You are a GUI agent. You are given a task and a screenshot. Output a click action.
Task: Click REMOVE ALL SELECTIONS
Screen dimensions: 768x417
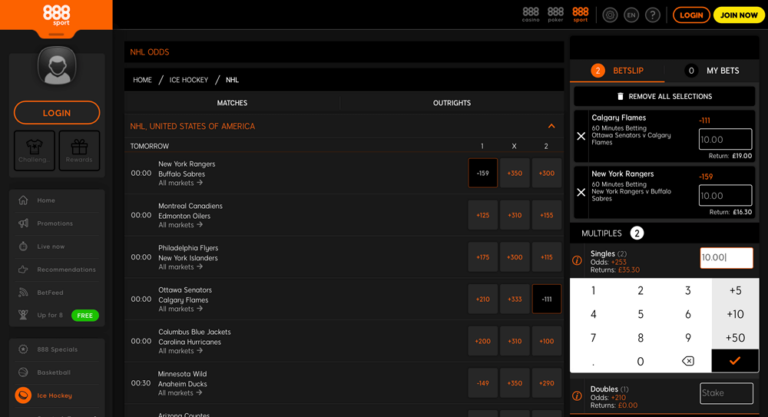(x=665, y=97)
